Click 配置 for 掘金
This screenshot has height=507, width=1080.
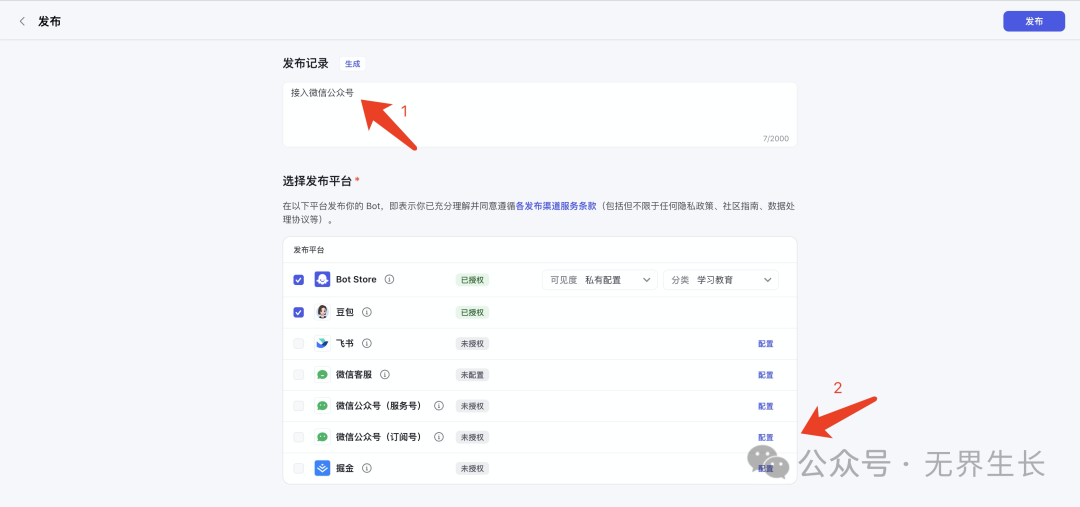766,468
